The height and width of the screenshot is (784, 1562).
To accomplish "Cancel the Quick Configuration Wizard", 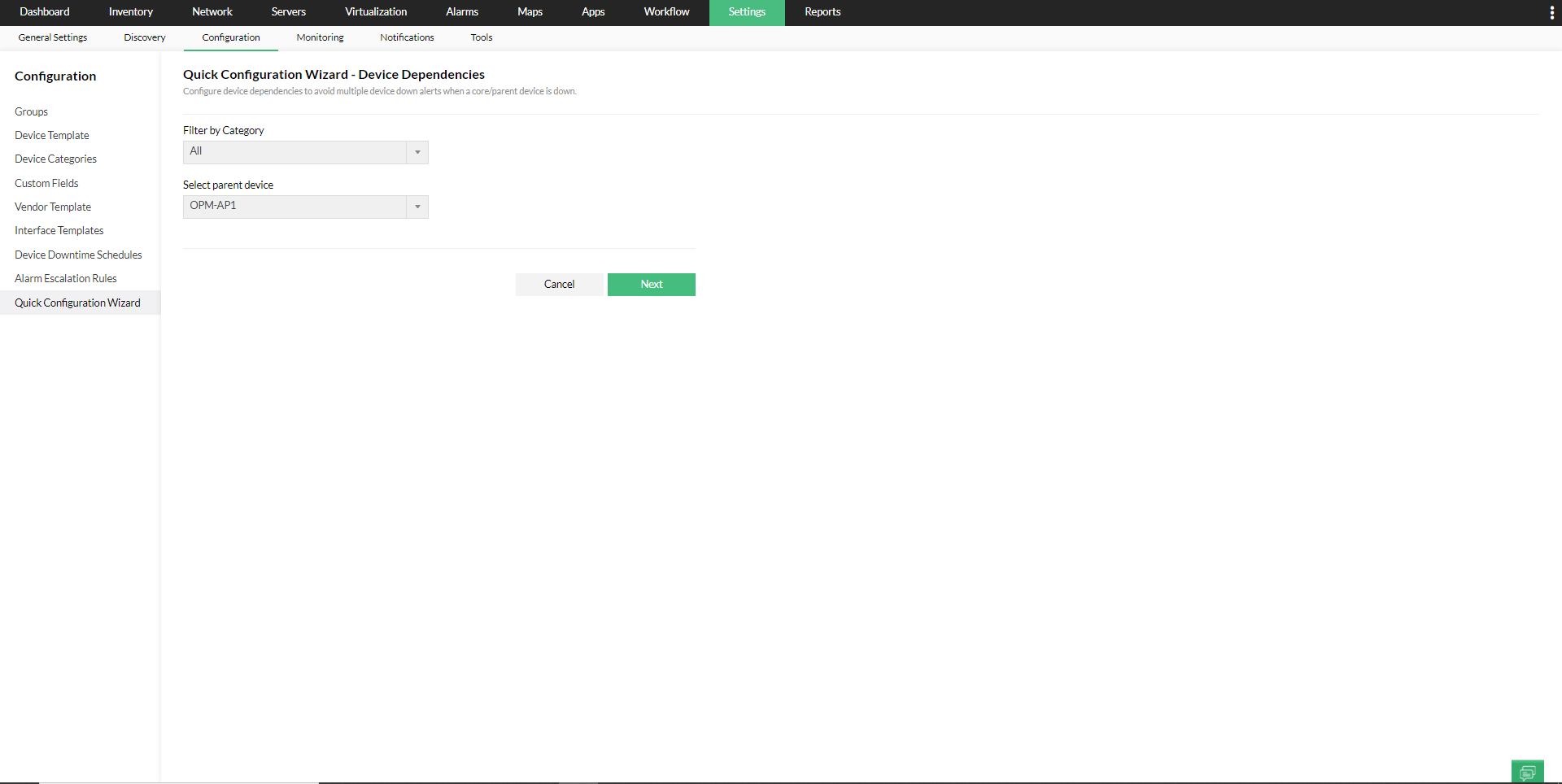I will pyautogui.click(x=559, y=284).
